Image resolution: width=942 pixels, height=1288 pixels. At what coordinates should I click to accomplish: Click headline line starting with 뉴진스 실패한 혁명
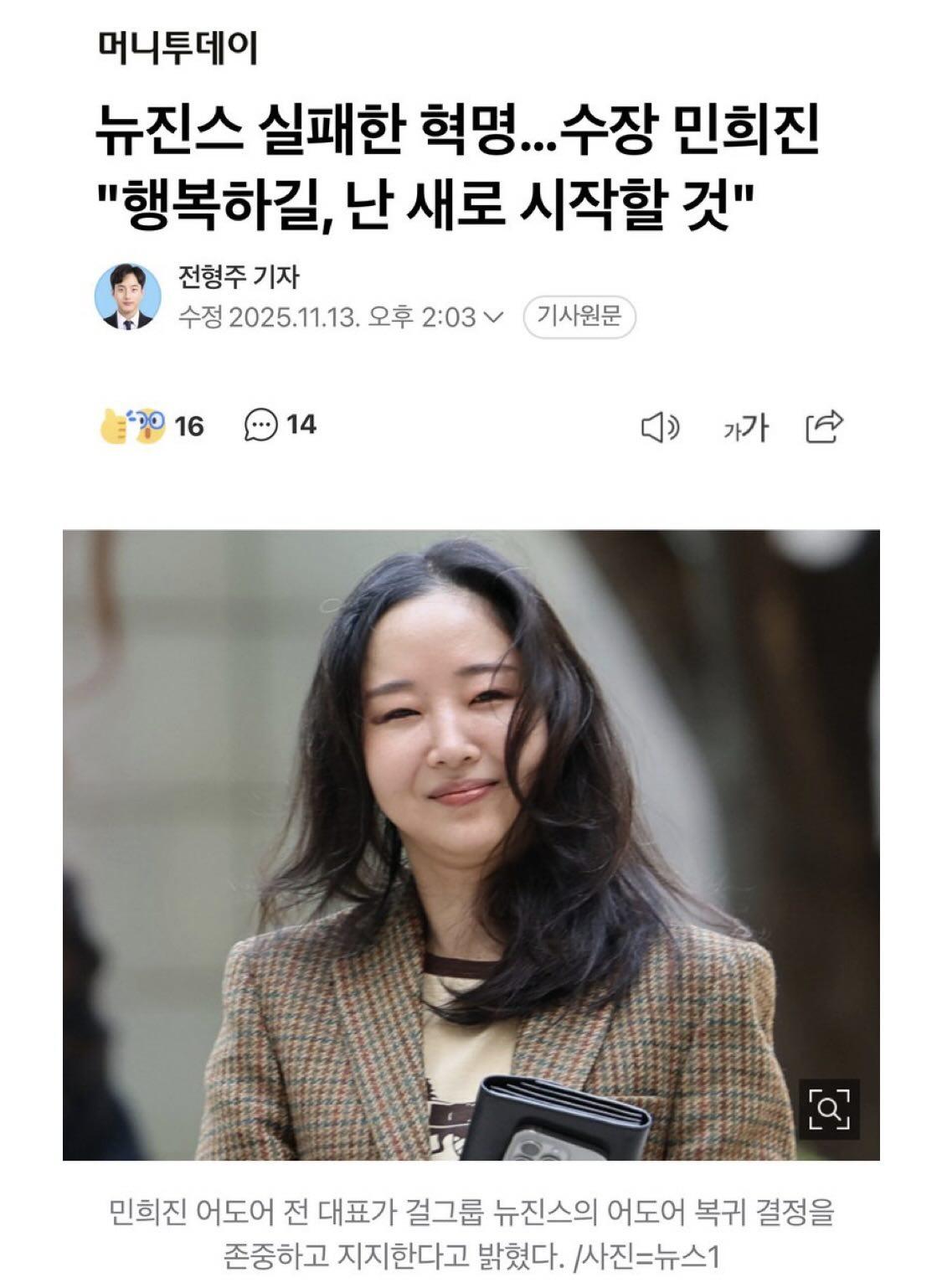457,131
